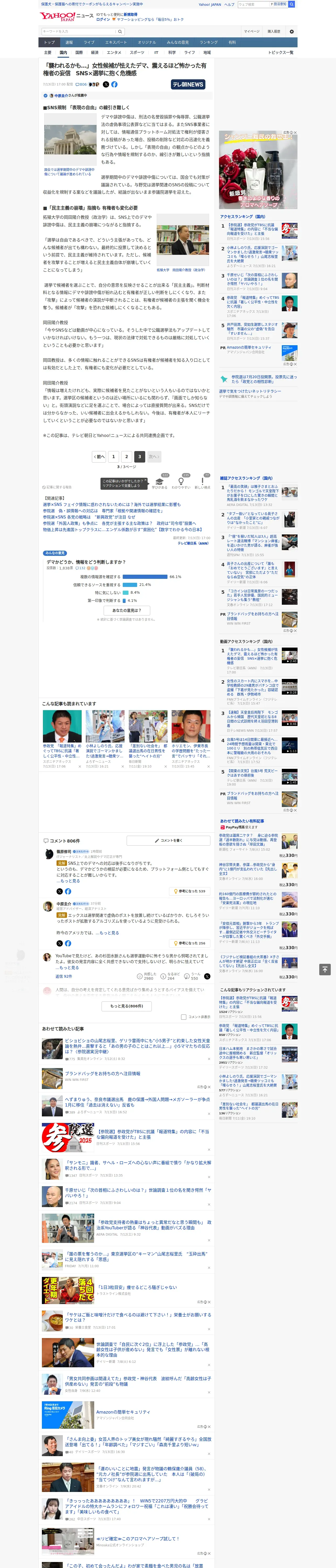
Task: Open the トップ main tab
Action: [x=49, y=43]
